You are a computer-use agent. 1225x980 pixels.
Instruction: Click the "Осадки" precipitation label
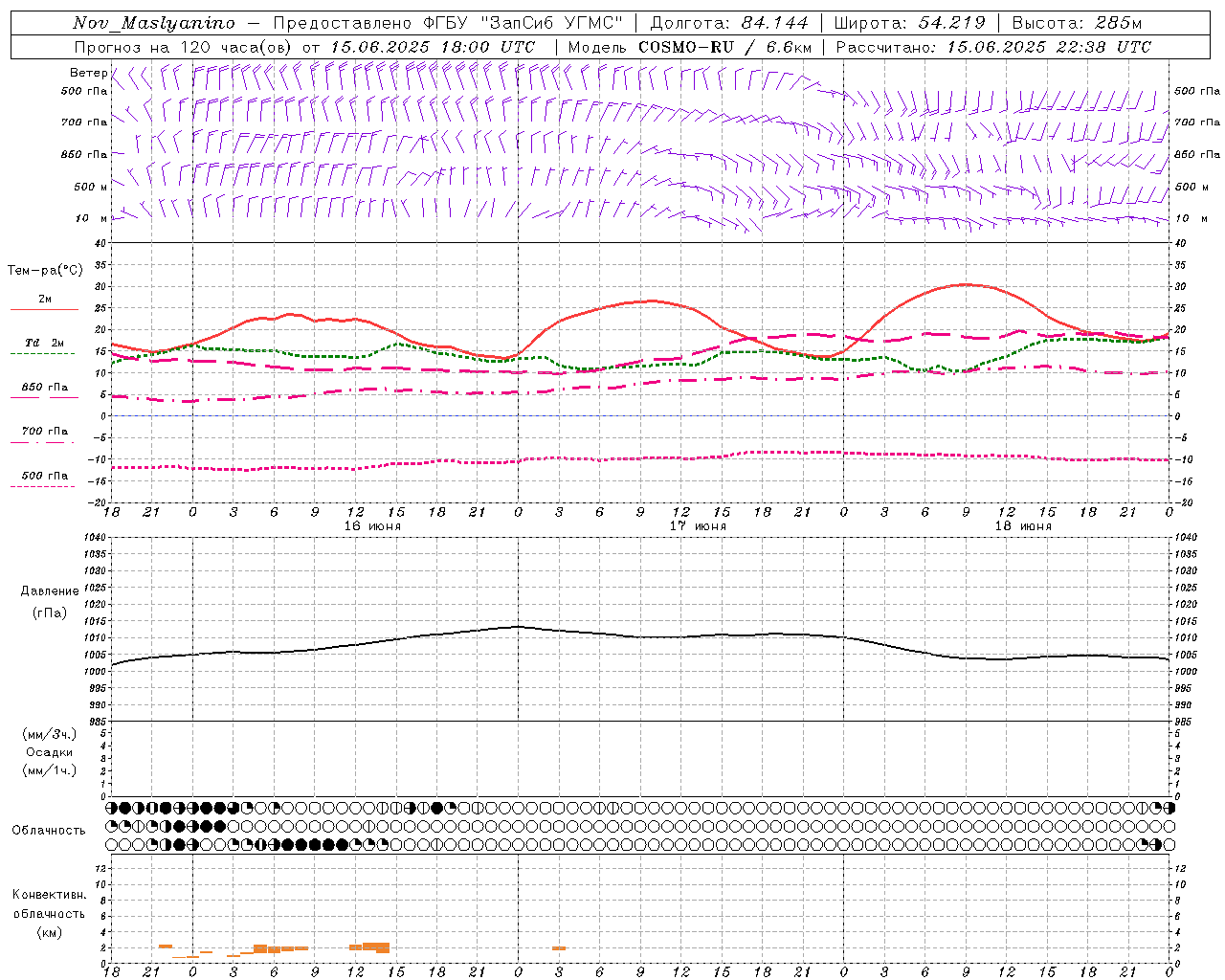click(x=50, y=752)
